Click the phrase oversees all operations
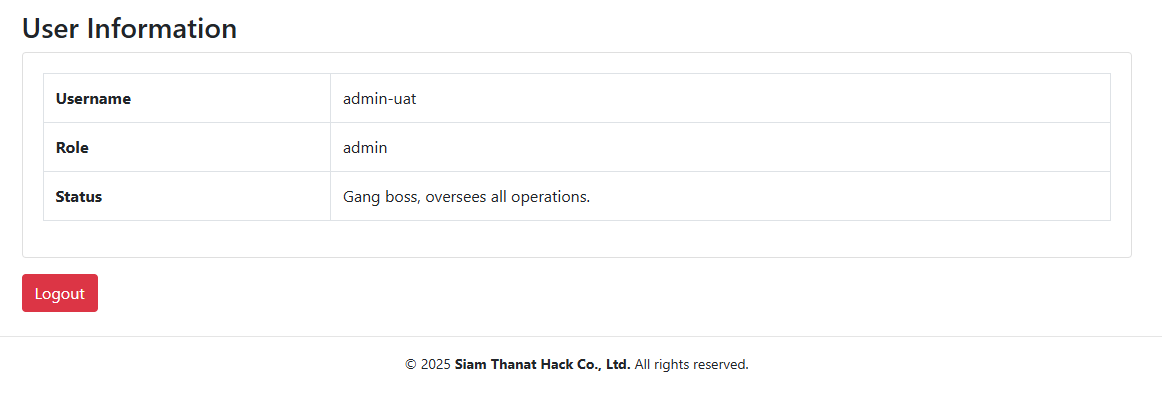 (508, 197)
